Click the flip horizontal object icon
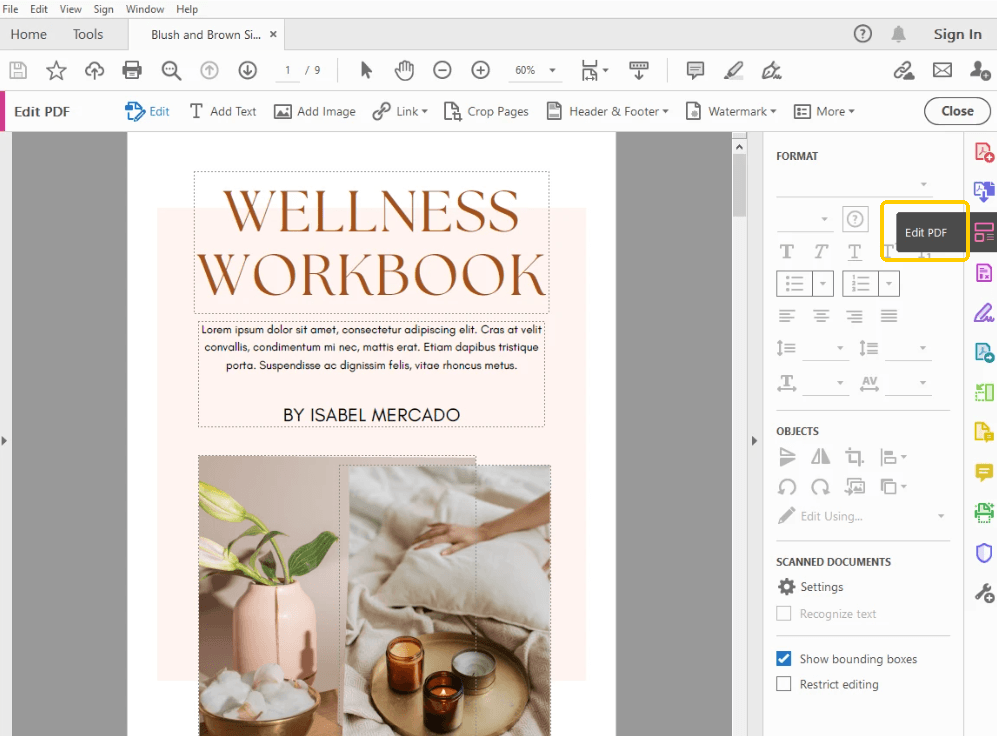The image size is (997, 736). [820, 456]
